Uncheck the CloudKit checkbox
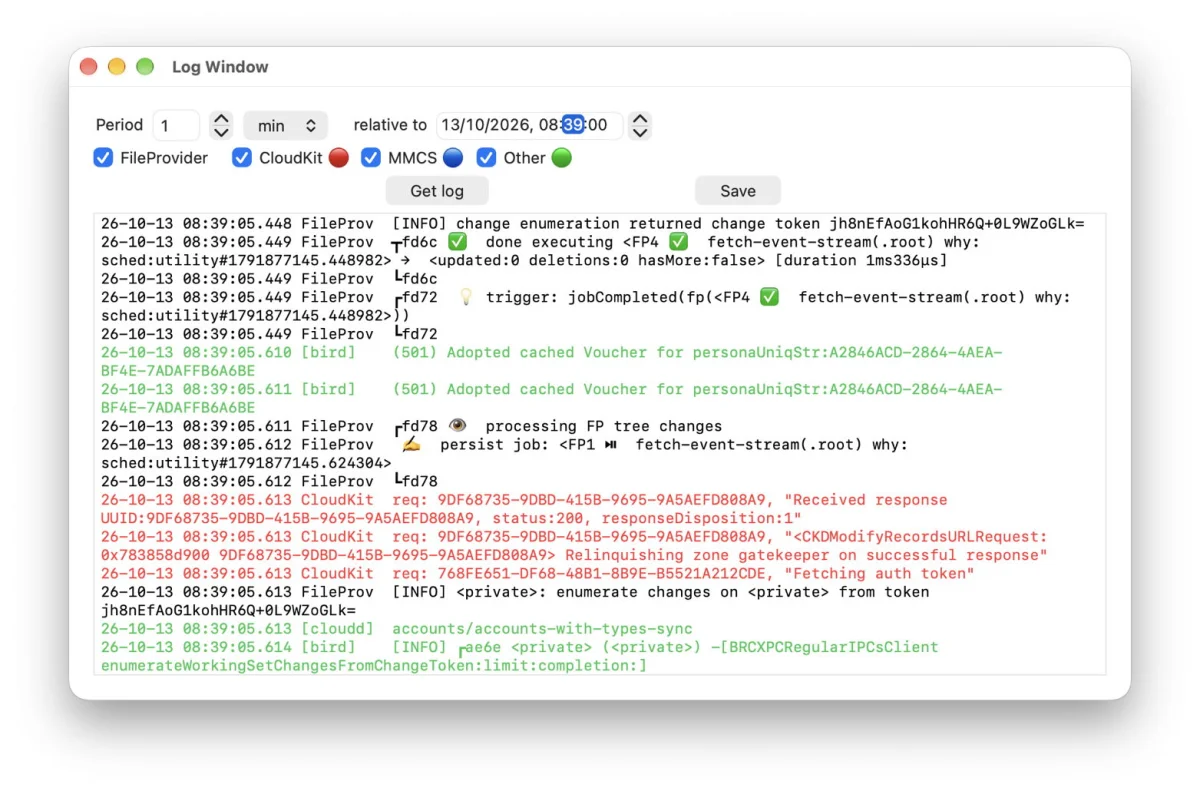The image size is (1200, 791). (x=242, y=157)
